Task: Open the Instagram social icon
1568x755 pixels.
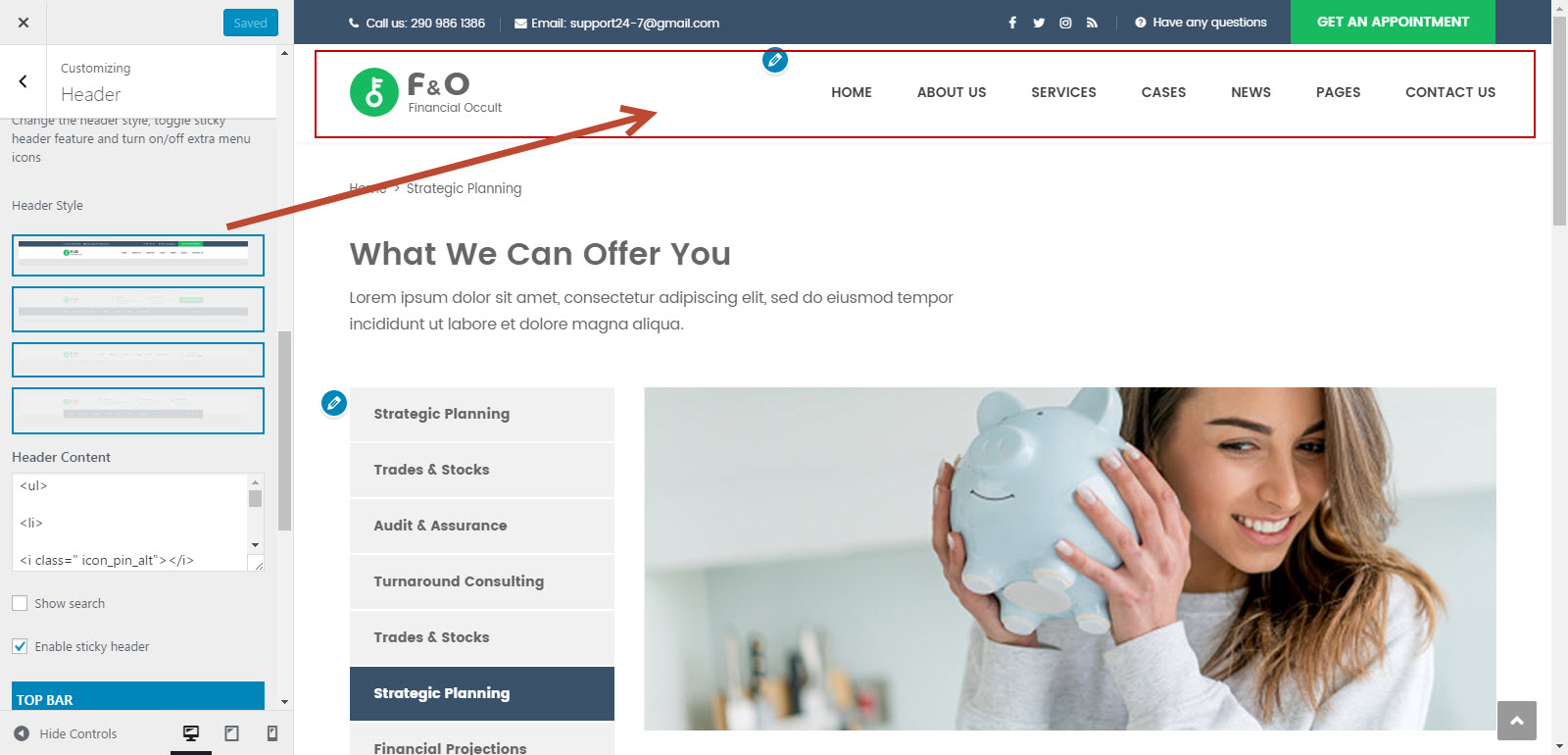Action: tap(1065, 23)
